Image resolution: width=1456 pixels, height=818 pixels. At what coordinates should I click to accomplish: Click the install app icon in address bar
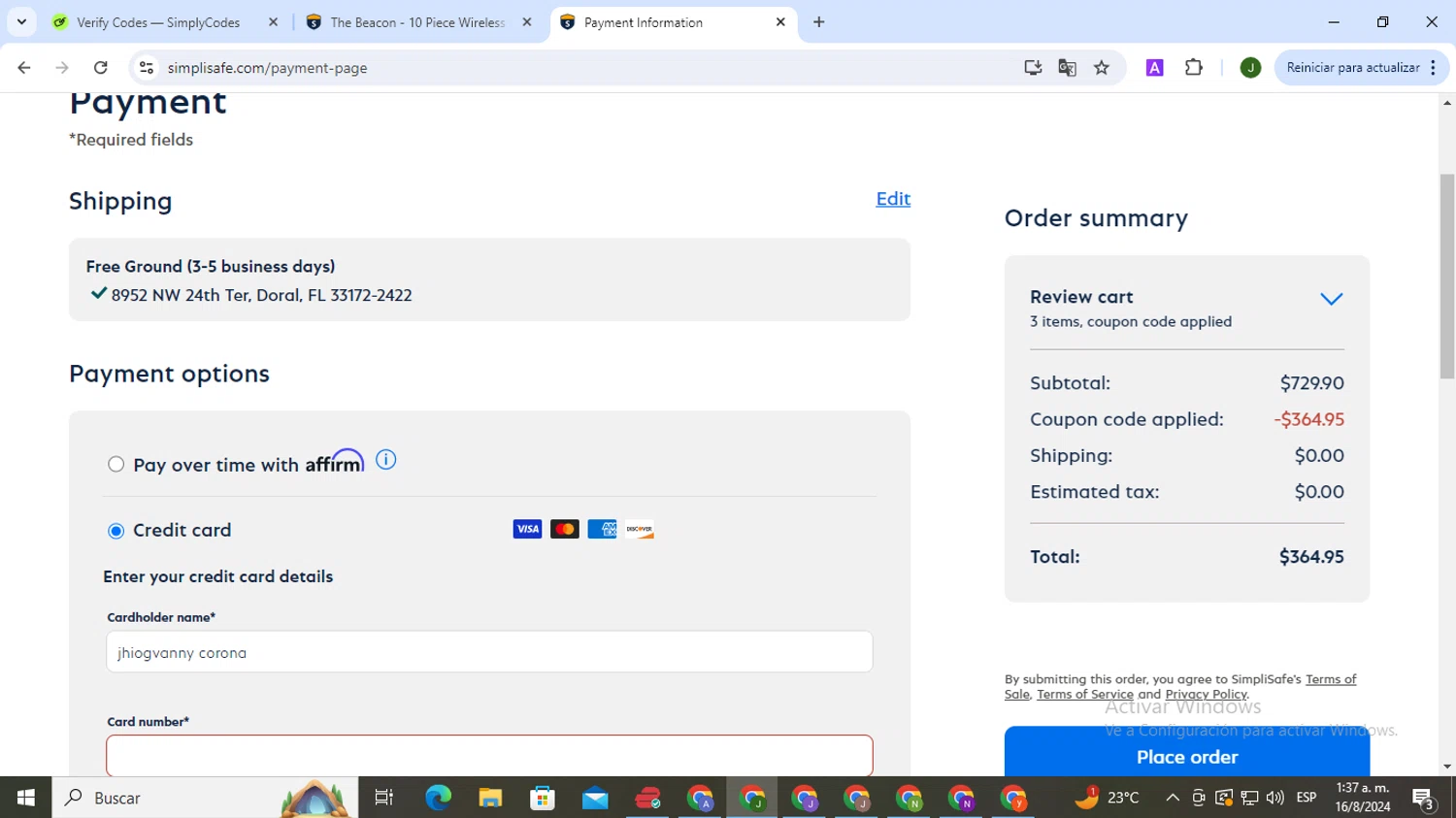point(1033,68)
